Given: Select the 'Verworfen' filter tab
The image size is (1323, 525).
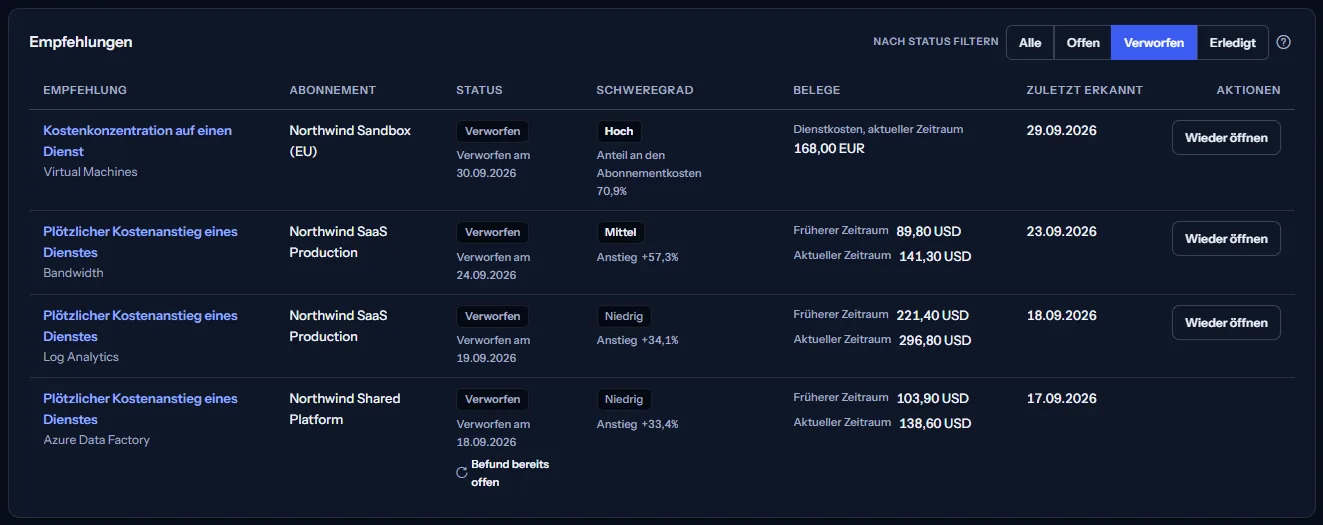Looking at the screenshot, I should pos(1154,43).
